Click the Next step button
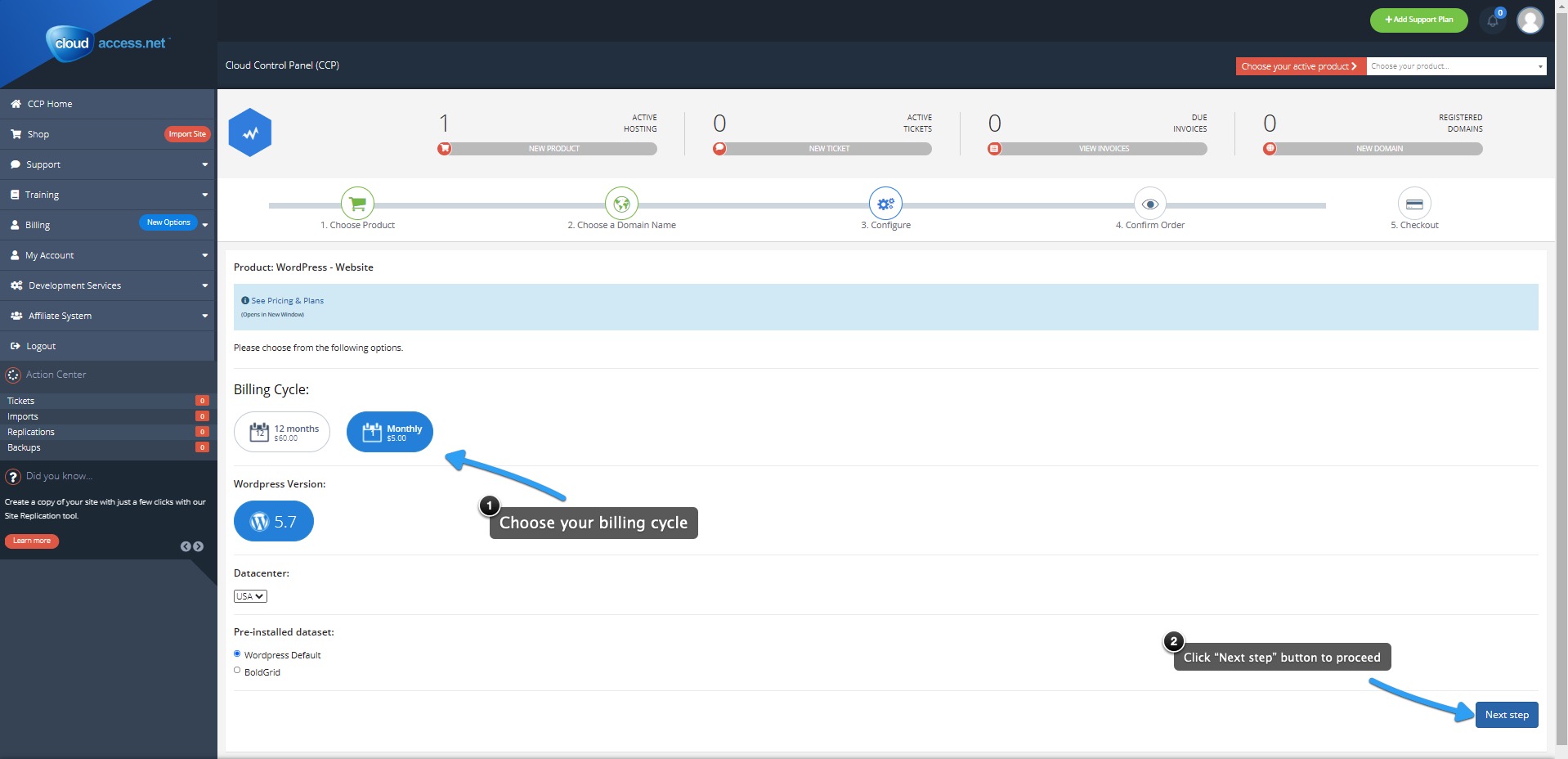 pyautogui.click(x=1507, y=715)
